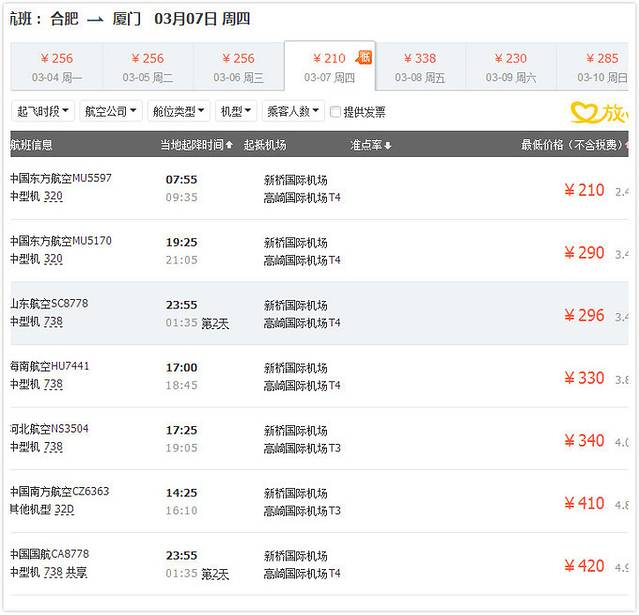Open aircraft type 320 link for MU5597
The width and height of the screenshot is (639, 615).
(53, 197)
